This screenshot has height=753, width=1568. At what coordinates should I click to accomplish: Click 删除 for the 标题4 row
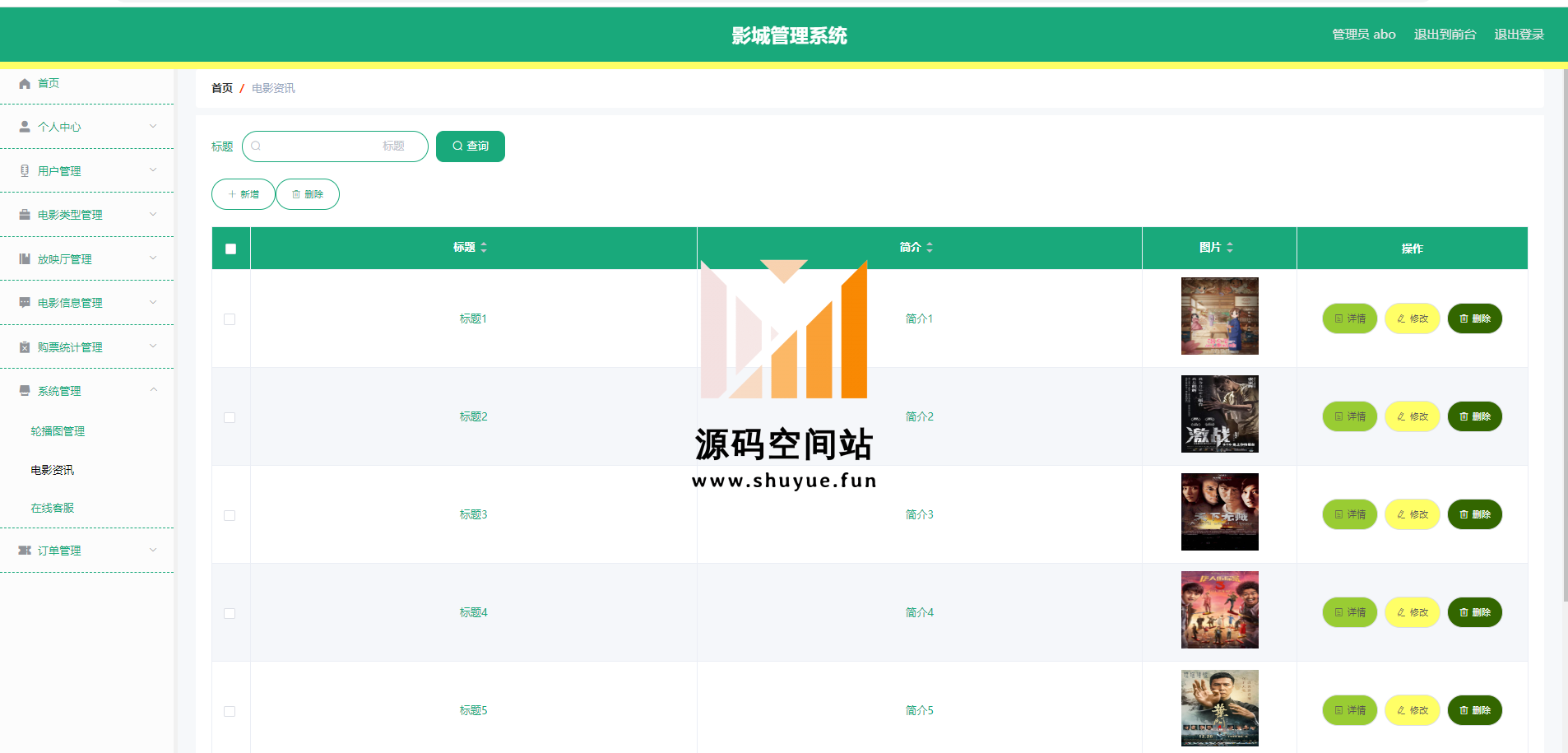click(1475, 612)
